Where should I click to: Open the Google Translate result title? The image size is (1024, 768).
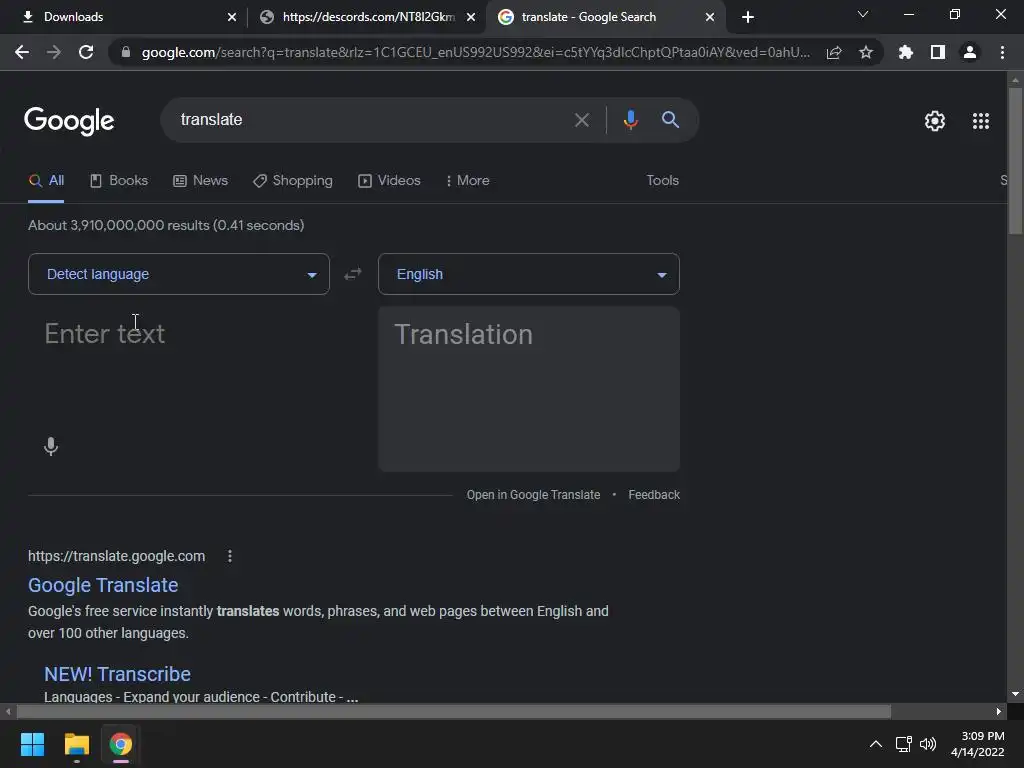coord(103,585)
